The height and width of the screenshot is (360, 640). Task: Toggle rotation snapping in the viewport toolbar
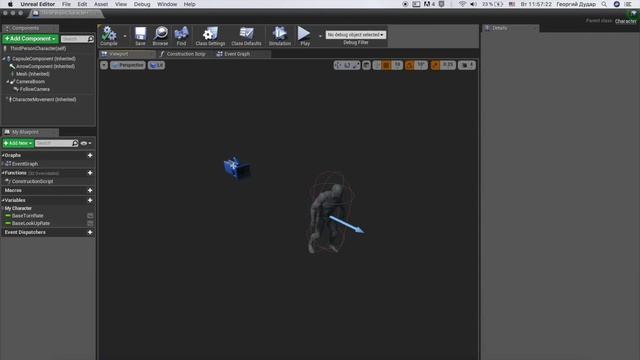409,65
